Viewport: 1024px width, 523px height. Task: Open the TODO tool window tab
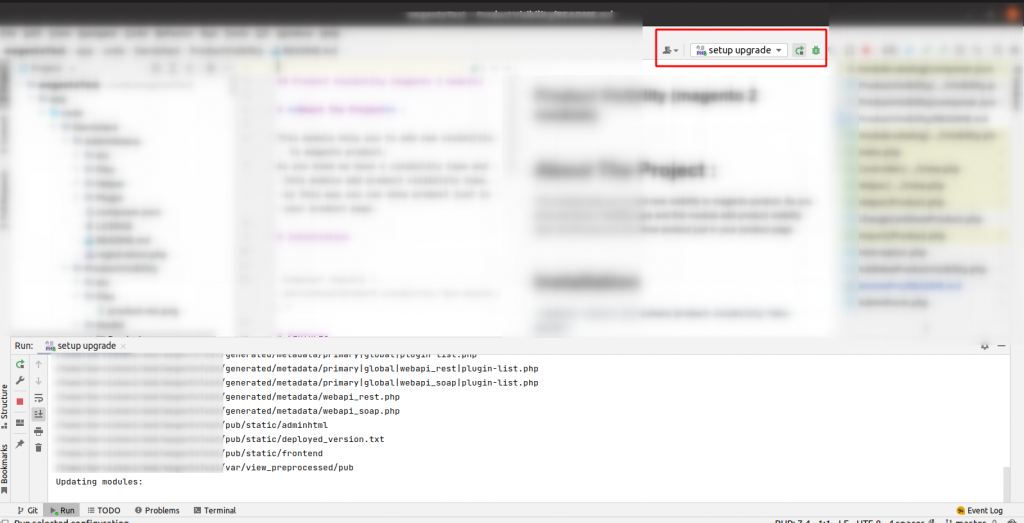[103, 511]
